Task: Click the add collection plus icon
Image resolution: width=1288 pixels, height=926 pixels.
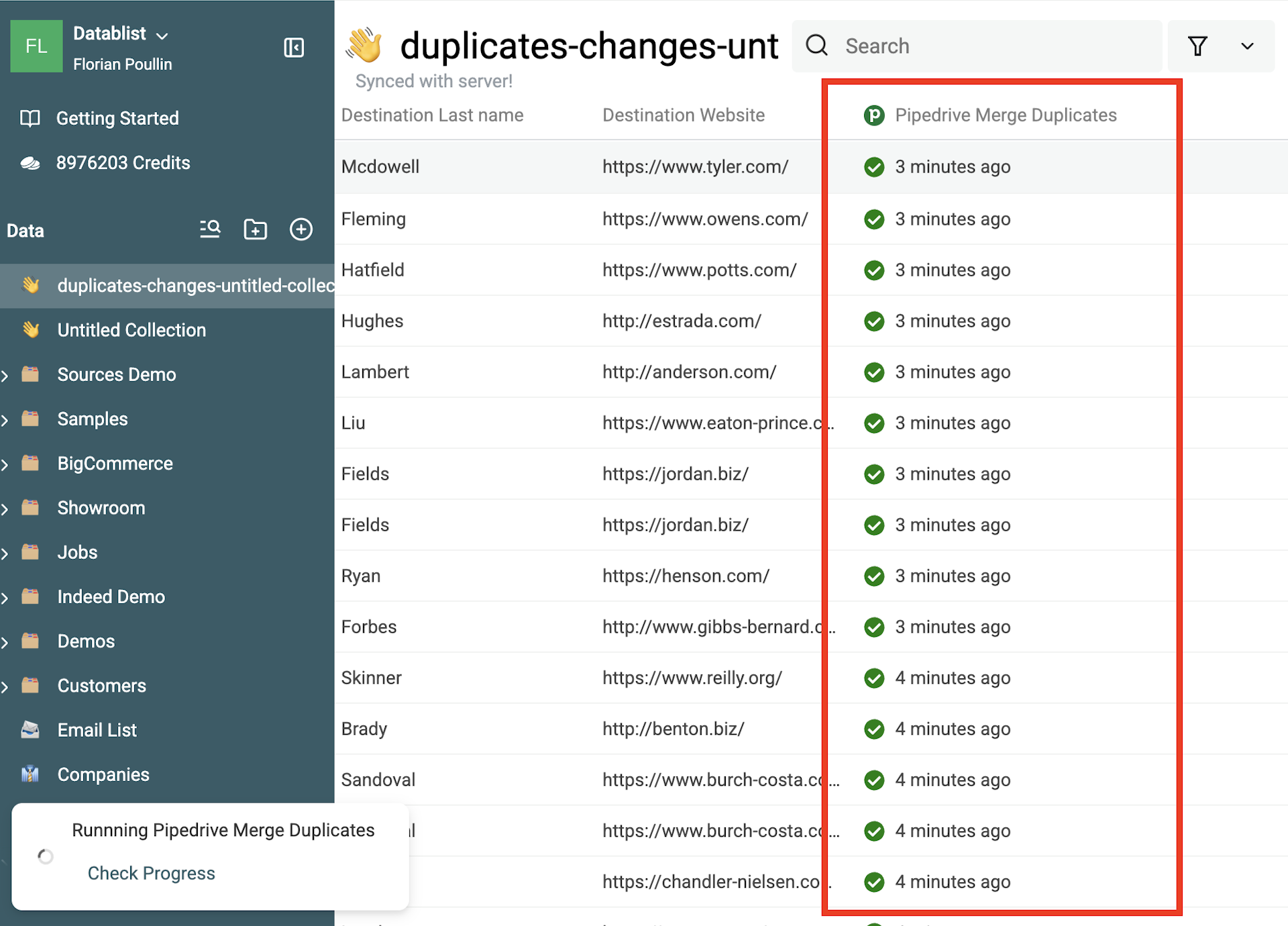Action: pos(301,229)
